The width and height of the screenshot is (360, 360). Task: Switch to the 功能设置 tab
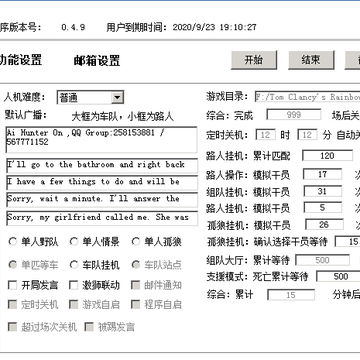click(x=21, y=60)
